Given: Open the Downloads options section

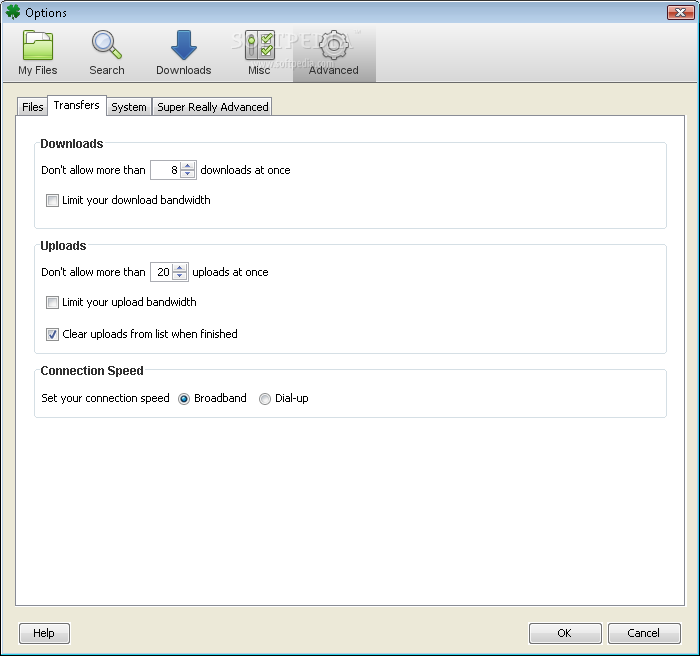Looking at the screenshot, I should click(183, 53).
